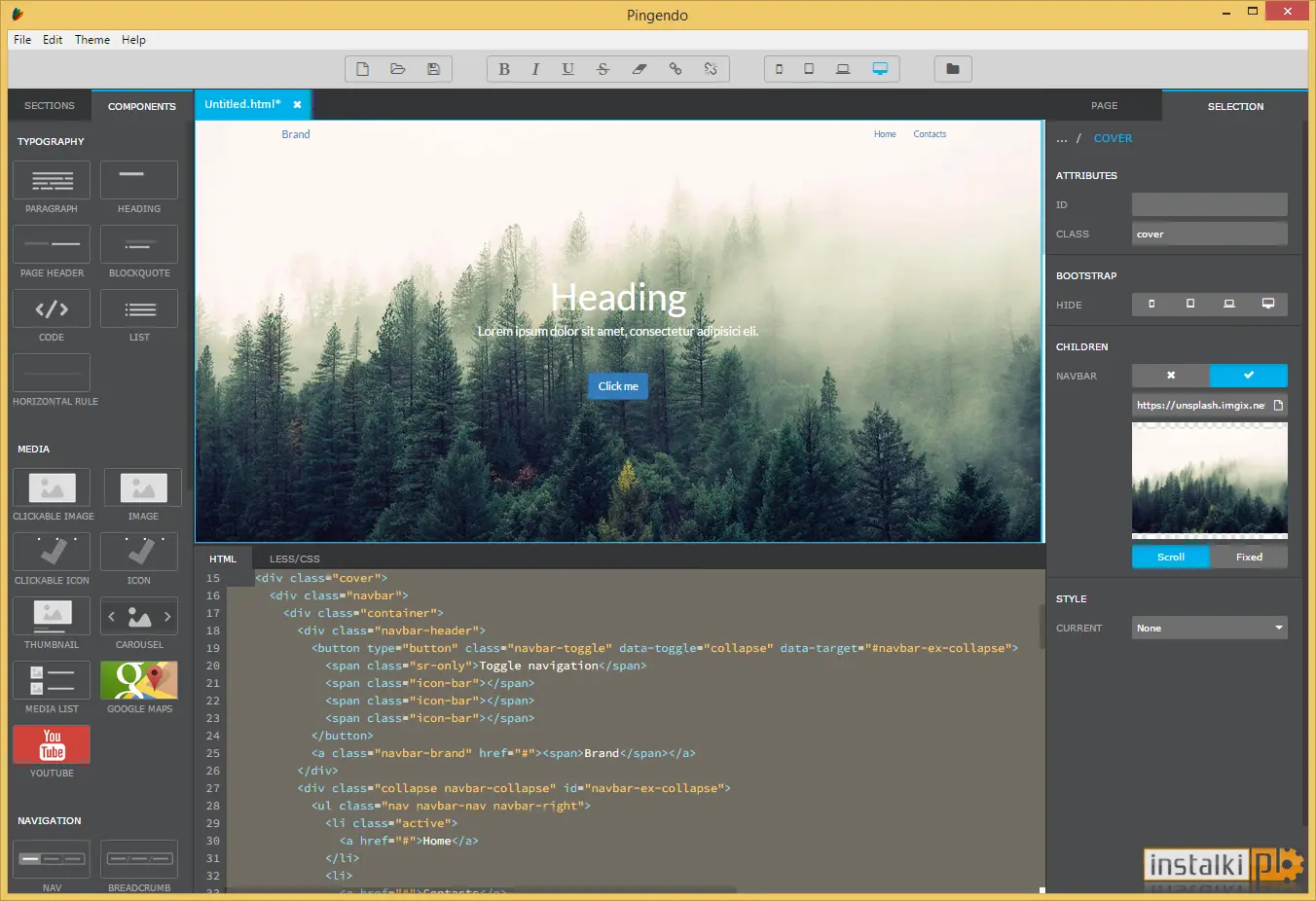Close the Untitled.html tab

click(297, 104)
